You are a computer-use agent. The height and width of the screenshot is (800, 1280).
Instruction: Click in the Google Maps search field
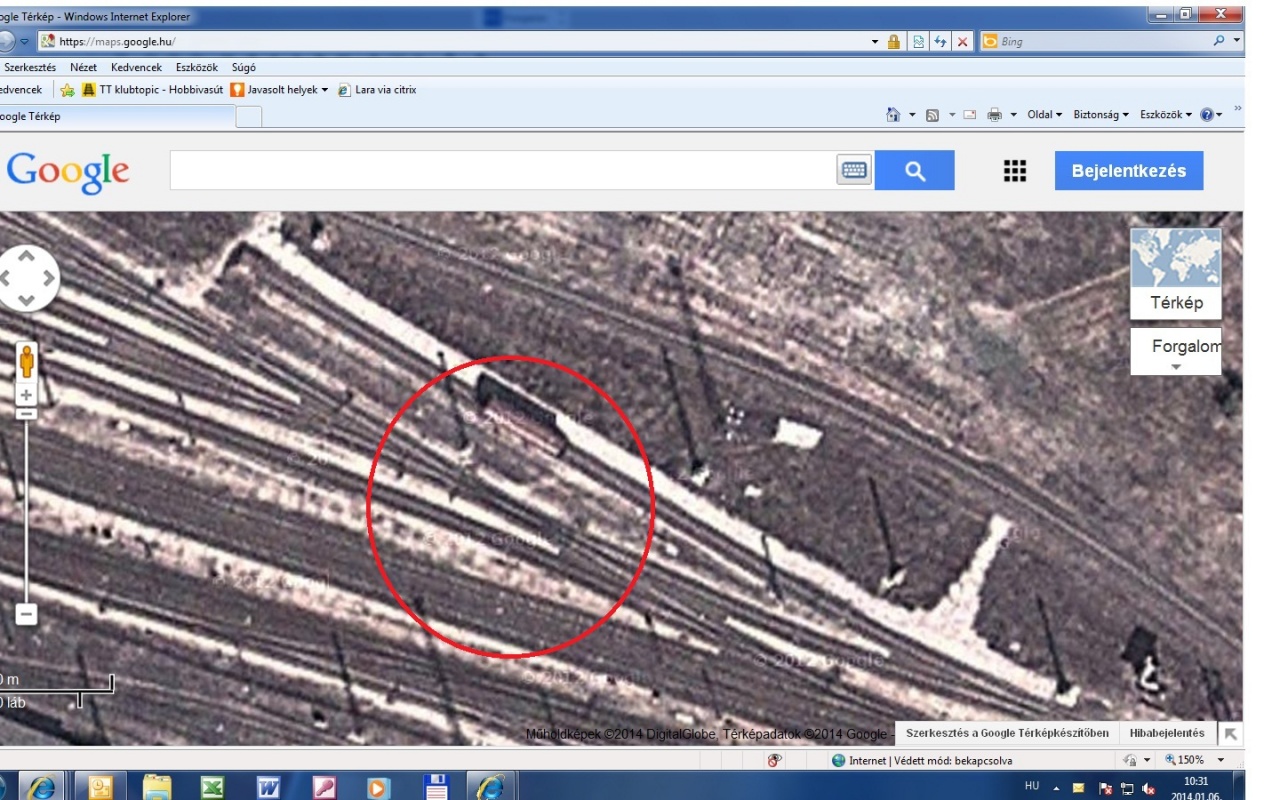500,171
